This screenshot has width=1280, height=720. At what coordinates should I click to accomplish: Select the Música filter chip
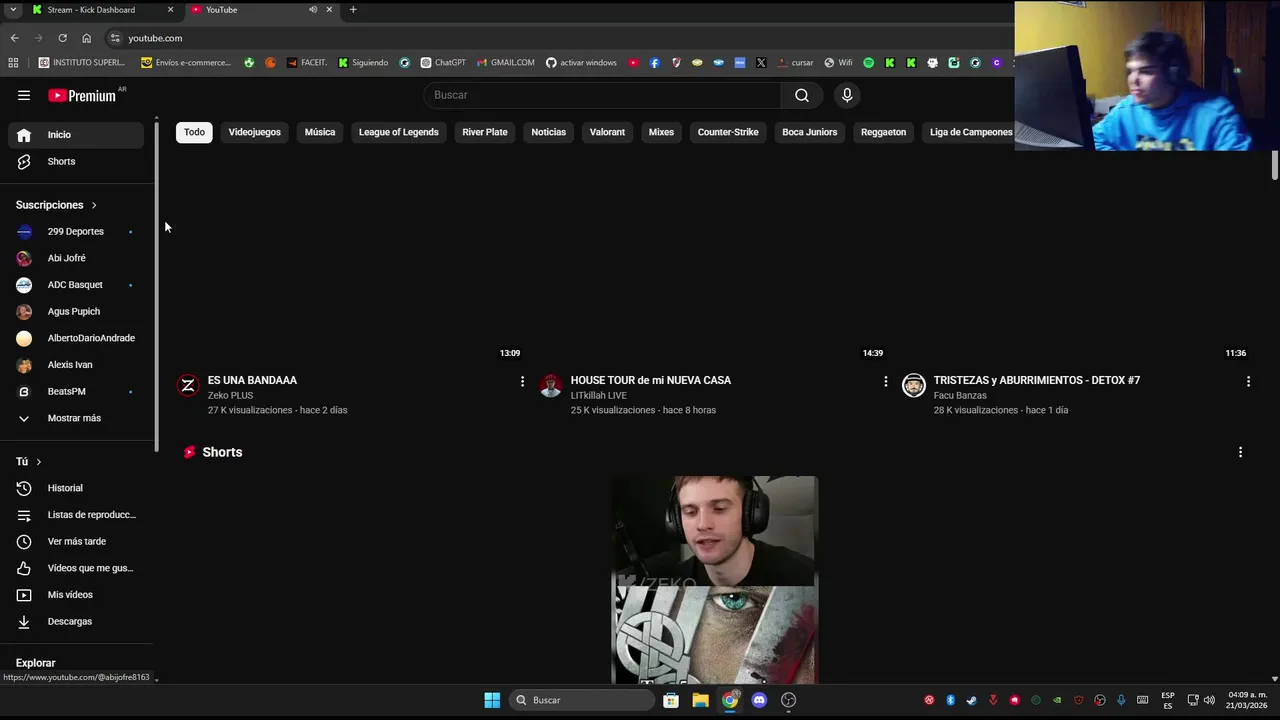pyautogui.click(x=320, y=132)
